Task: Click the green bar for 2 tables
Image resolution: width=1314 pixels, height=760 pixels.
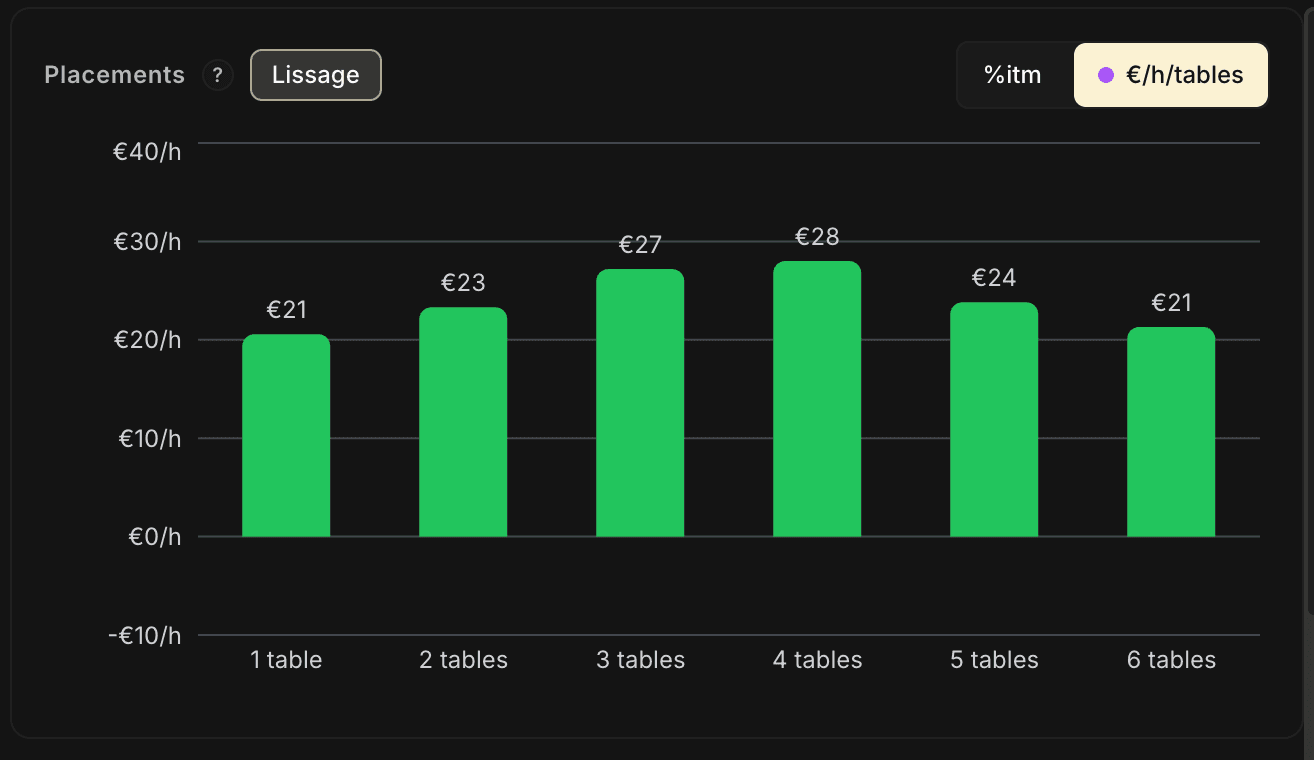Action: (463, 422)
